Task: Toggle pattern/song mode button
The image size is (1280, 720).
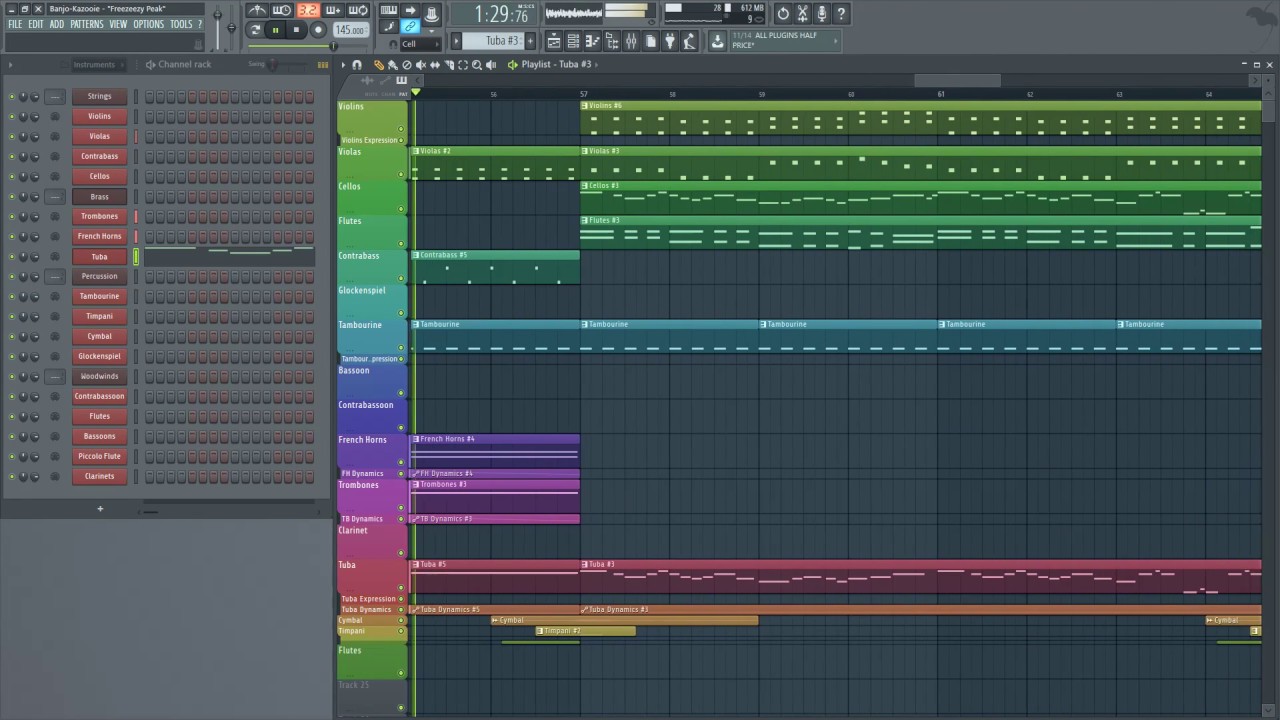Action: click(x=254, y=30)
